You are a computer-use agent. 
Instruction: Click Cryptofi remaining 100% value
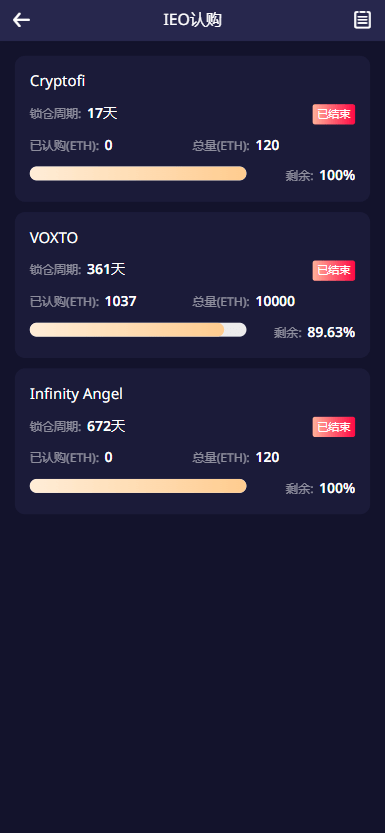(x=337, y=175)
